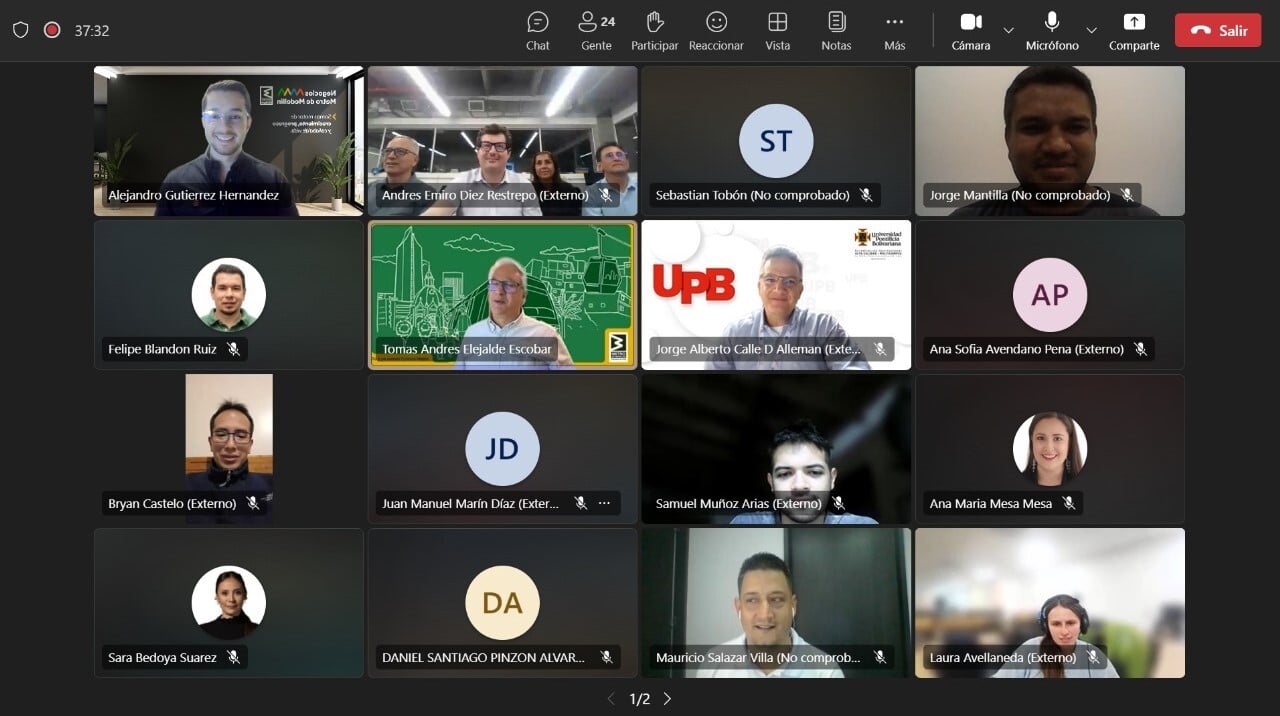Image resolution: width=1280 pixels, height=716 pixels.
Task: Go to the previous page of participants
Action: [611, 699]
